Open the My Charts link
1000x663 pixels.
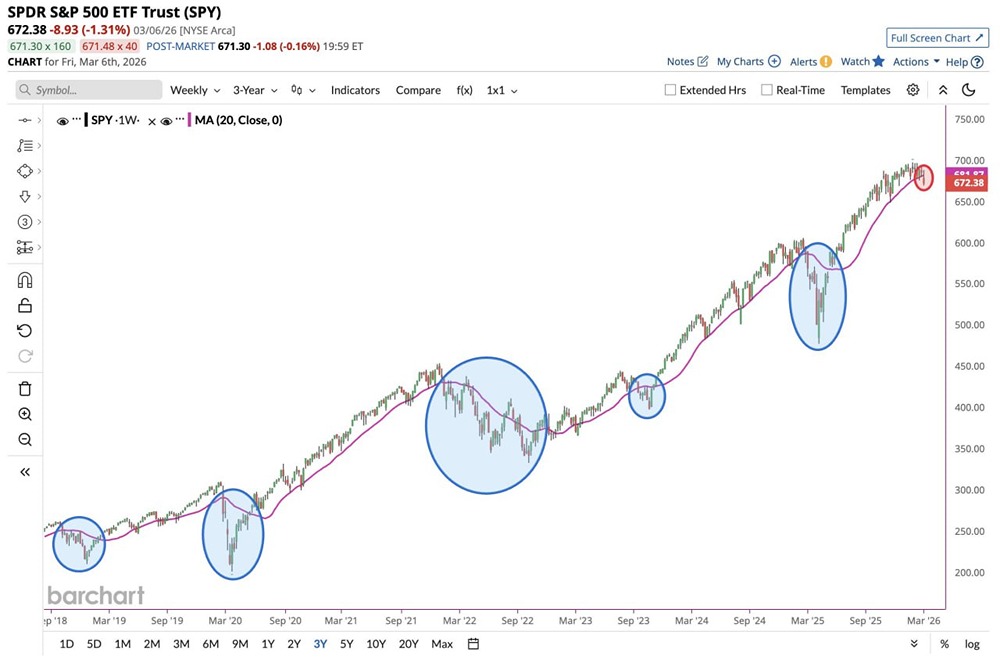coord(740,61)
